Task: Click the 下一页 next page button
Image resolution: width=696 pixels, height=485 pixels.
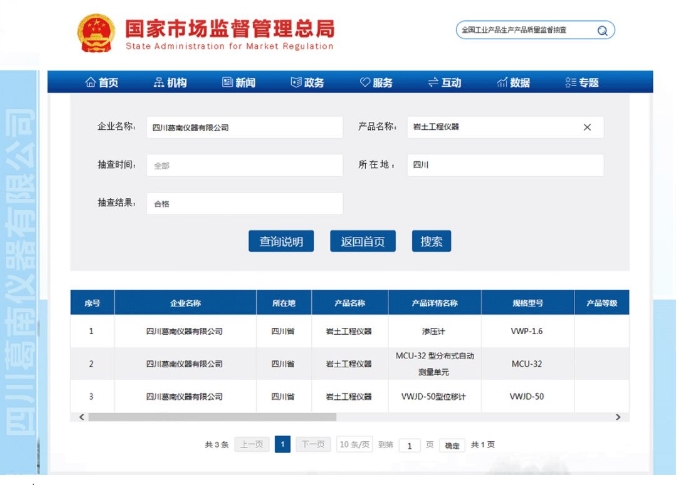Action: [313, 444]
